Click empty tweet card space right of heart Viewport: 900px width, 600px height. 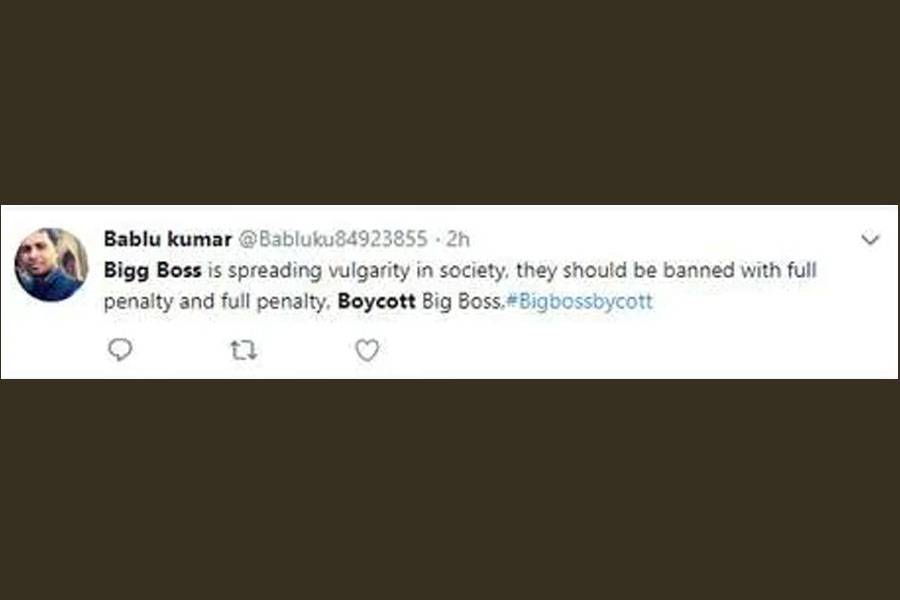coord(620,350)
